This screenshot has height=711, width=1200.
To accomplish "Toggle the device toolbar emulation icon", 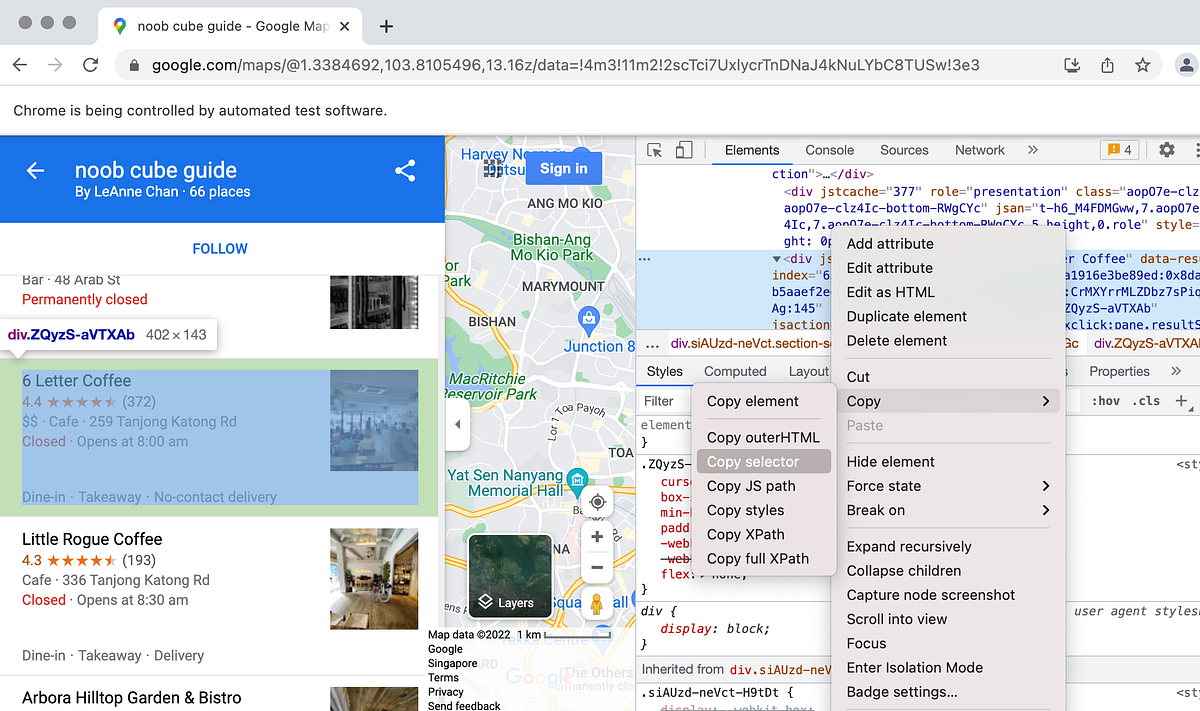I will click(684, 149).
